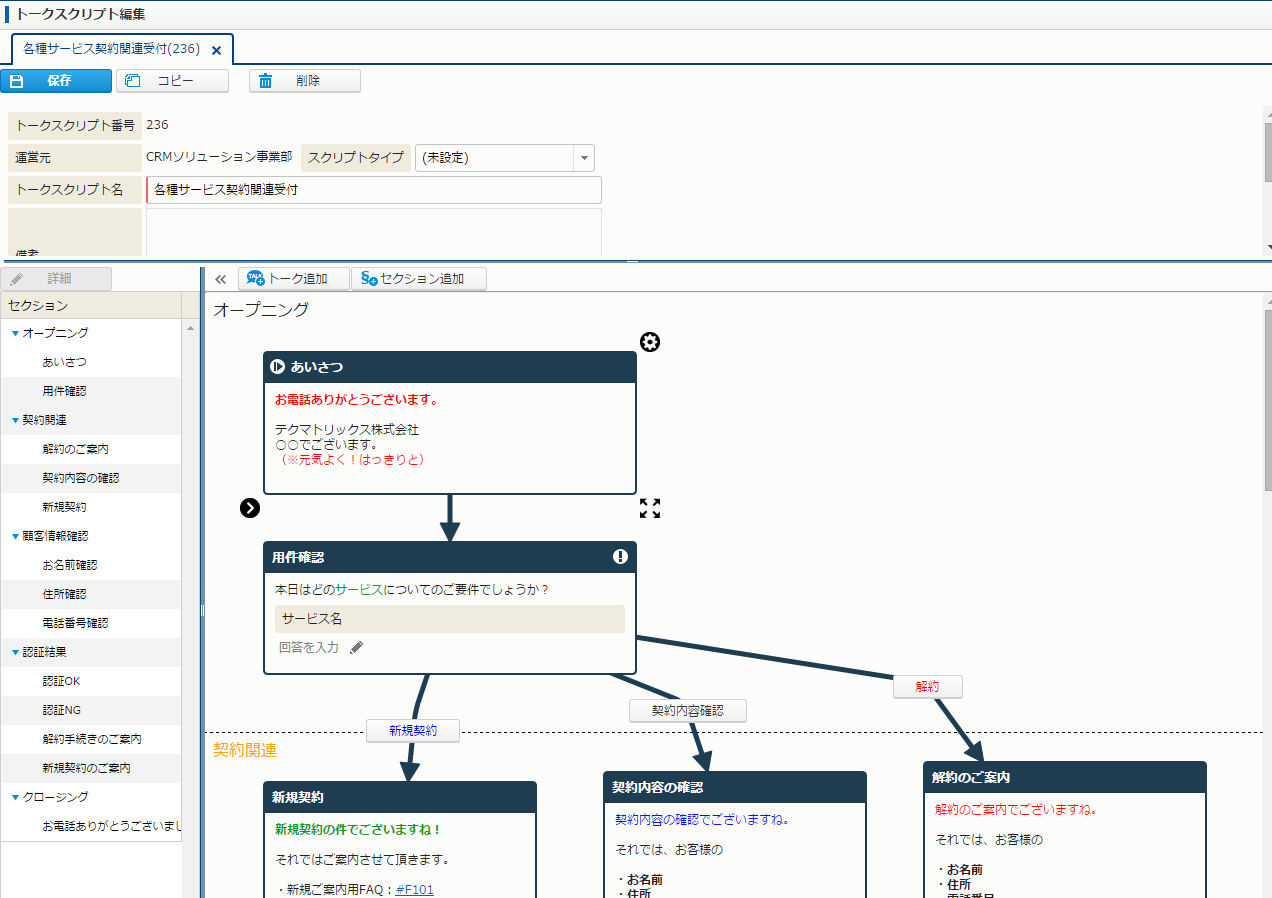Viewport: 1272px width, 898px height.
Task: Click the セクション追加 button
Action: point(419,279)
